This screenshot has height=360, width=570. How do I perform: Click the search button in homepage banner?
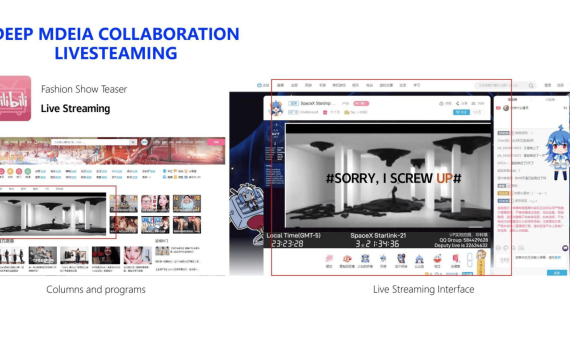(133, 142)
